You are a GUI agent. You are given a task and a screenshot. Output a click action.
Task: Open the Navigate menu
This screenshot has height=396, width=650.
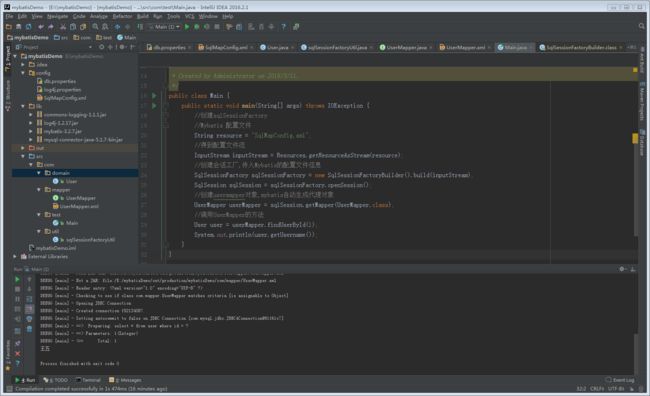pos(57,16)
